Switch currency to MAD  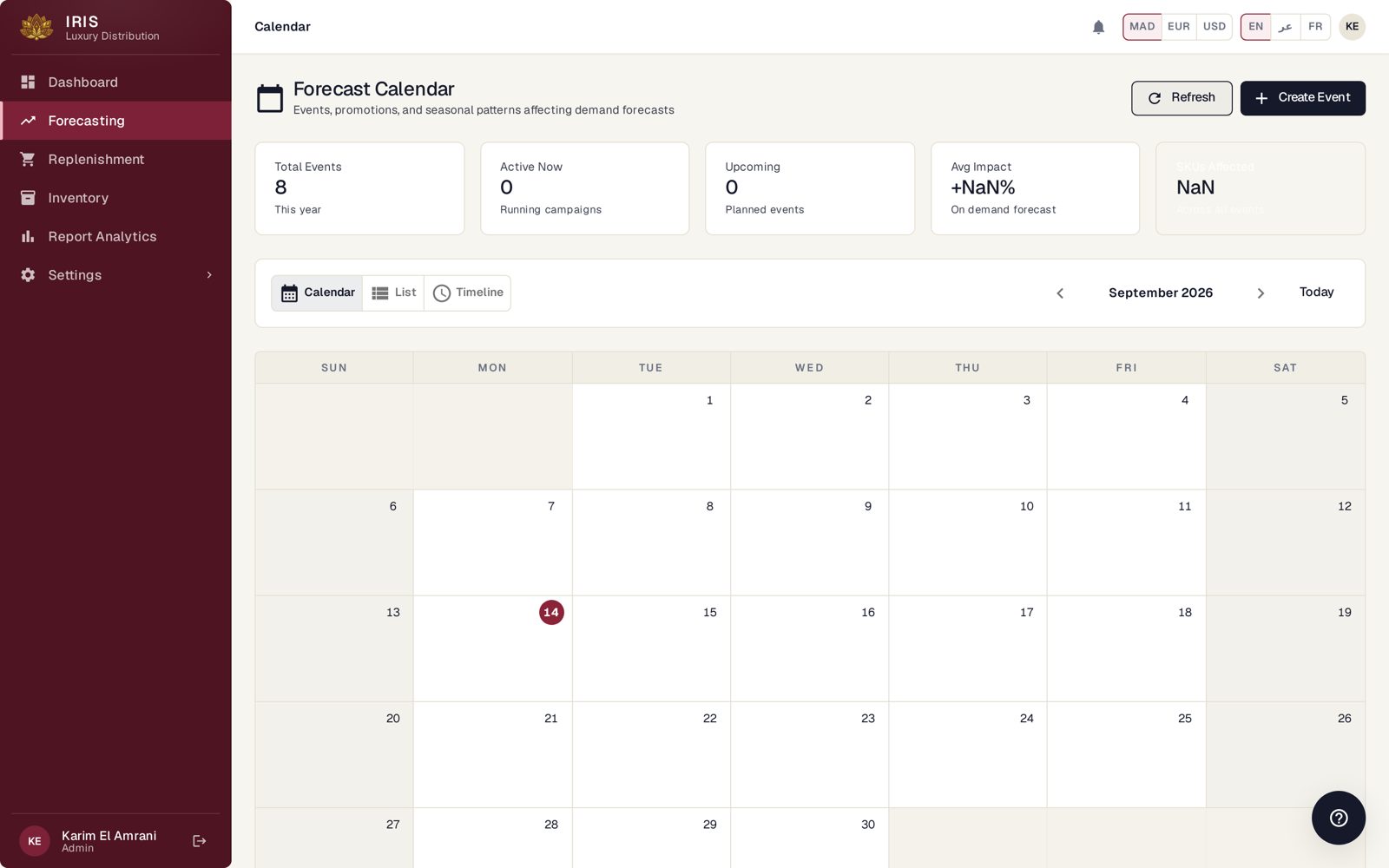[x=1142, y=27]
